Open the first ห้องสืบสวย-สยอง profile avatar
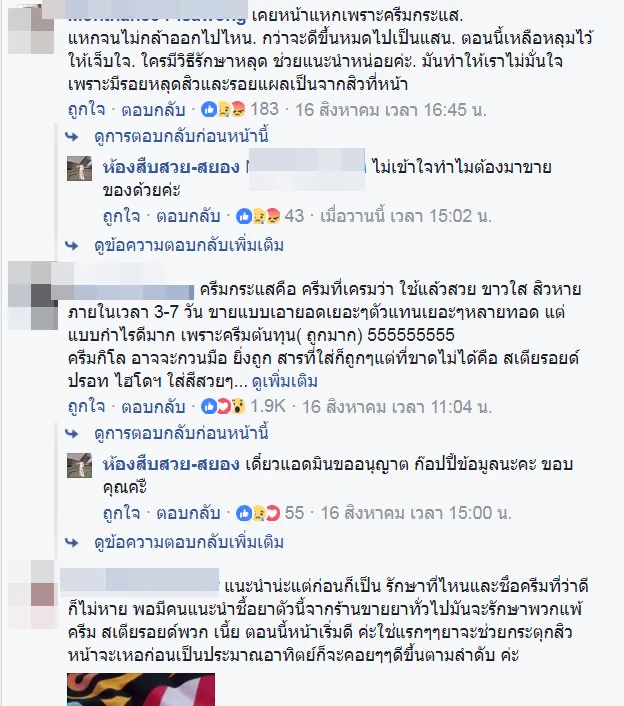The image size is (624, 706). pyautogui.click(x=79, y=168)
